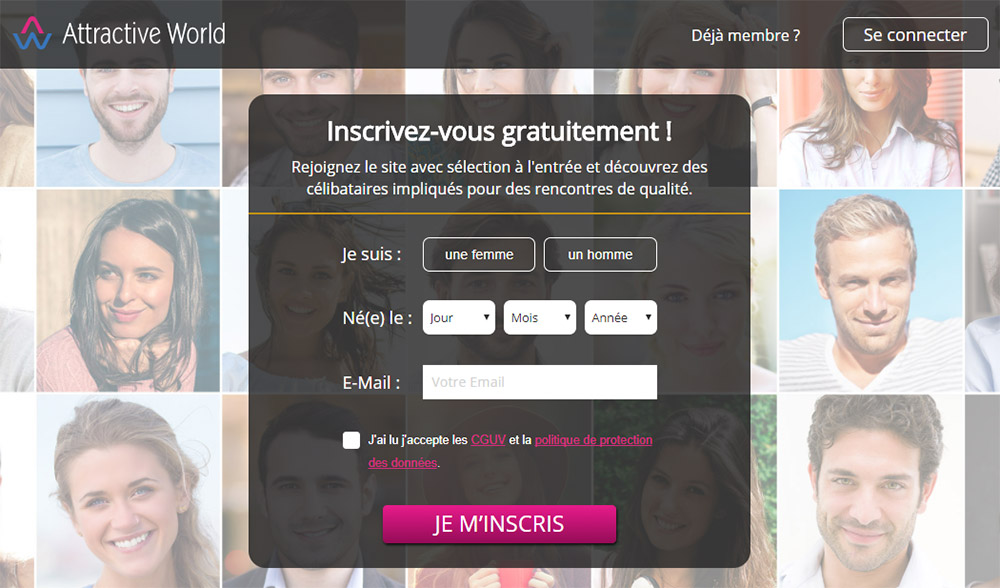Expand the Mois month dropdown
1000x588 pixels.
tap(540, 317)
